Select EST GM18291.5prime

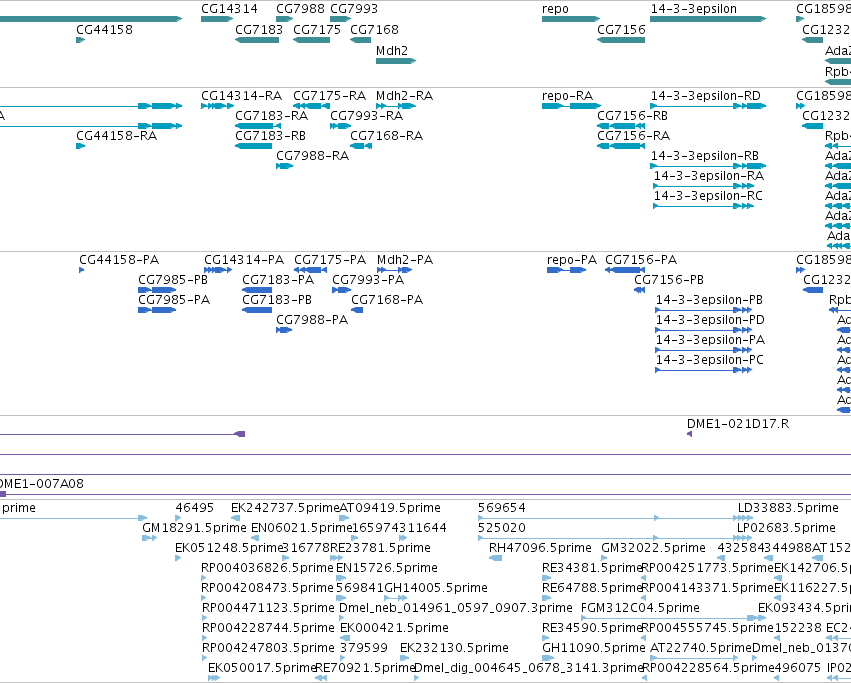194,528
